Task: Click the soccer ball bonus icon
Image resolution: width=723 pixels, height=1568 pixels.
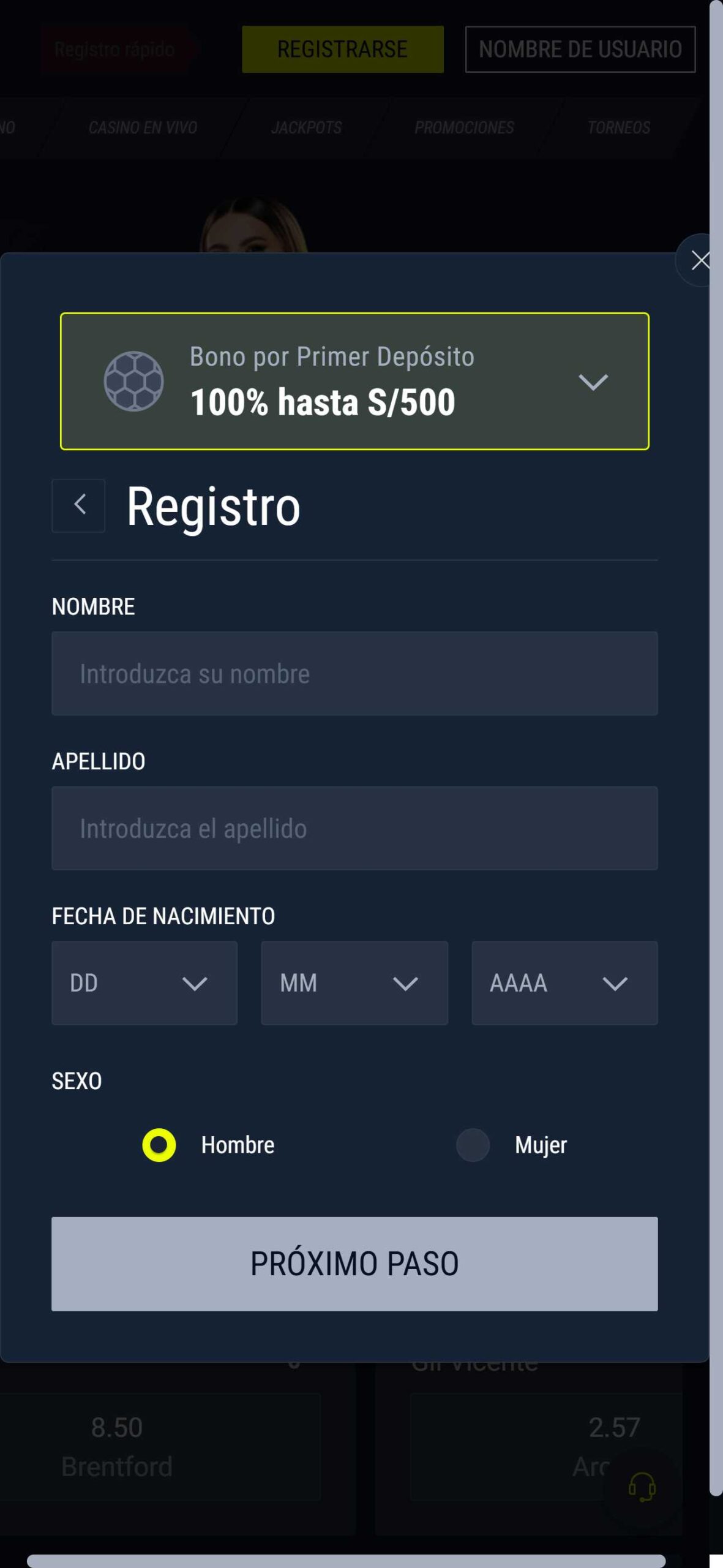Action: point(133,381)
